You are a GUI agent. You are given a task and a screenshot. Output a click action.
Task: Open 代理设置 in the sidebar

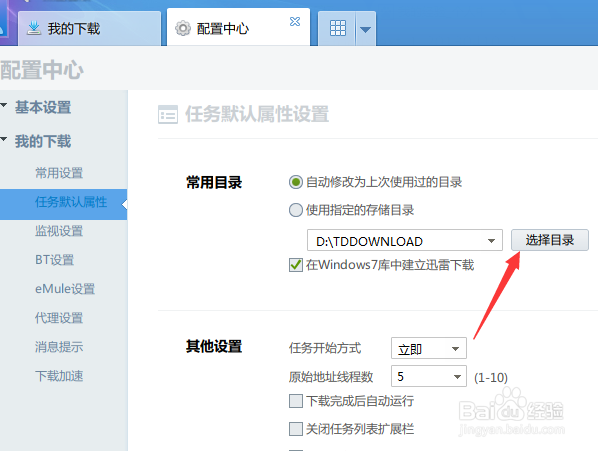(59, 318)
